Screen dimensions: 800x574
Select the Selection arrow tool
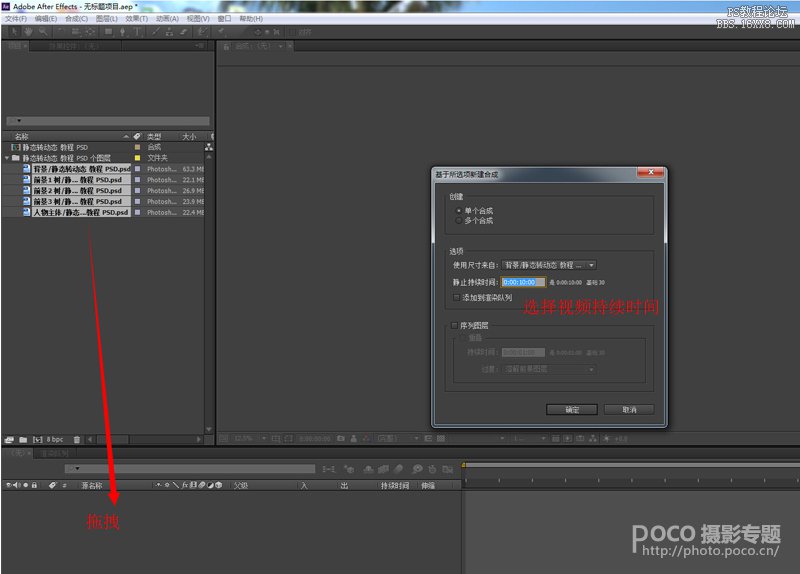tap(14, 32)
